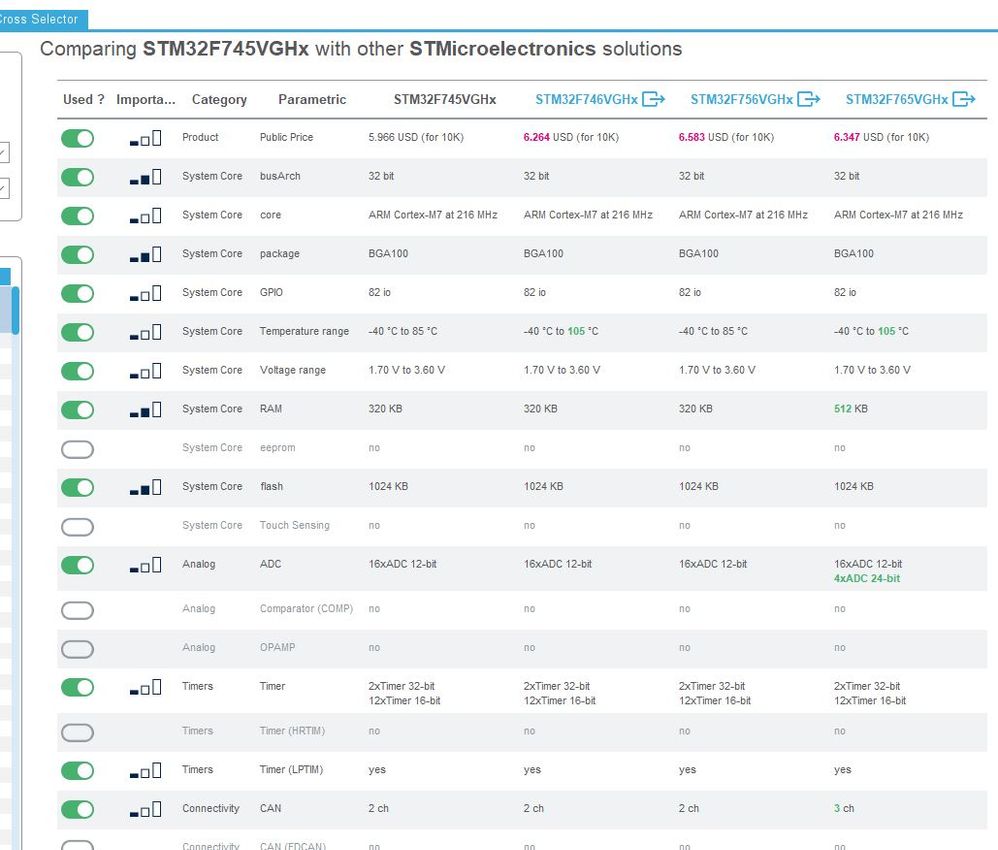The width and height of the screenshot is (998, 850).
Task: Toggle Used switch for CAN
Action: click(78, 810)
